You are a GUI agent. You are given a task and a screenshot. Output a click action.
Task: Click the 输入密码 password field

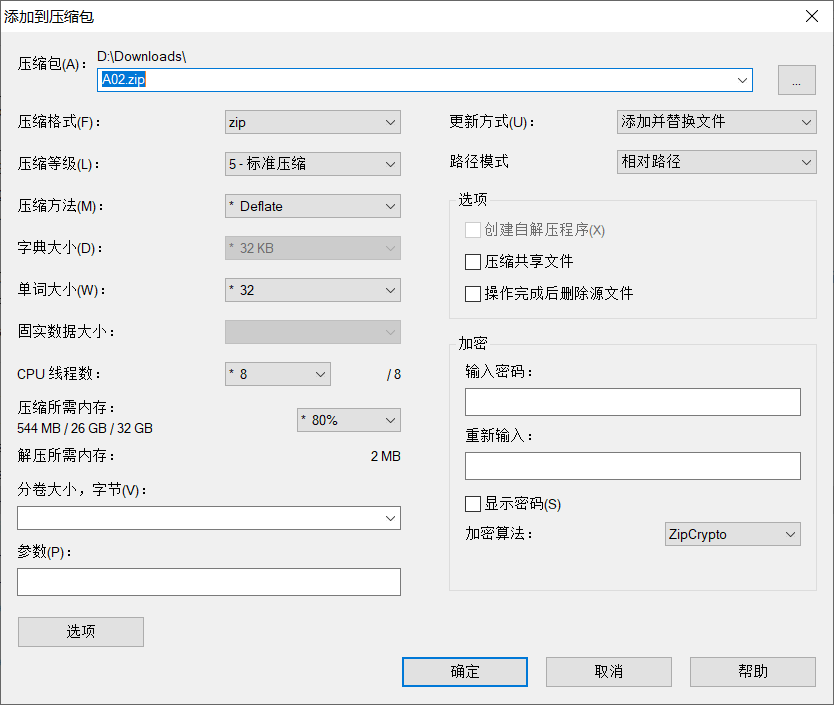[x=632, y=402]
